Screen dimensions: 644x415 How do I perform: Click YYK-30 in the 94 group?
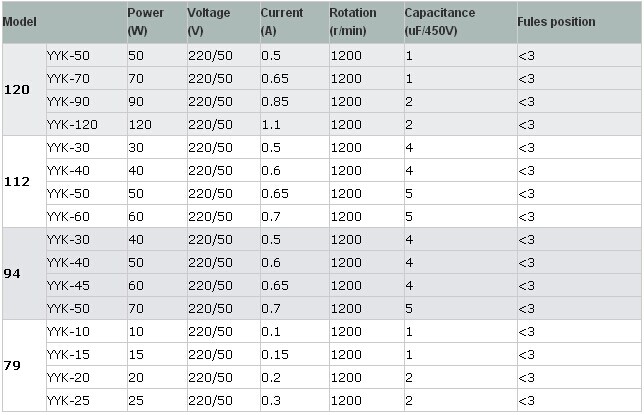point(68,240)
